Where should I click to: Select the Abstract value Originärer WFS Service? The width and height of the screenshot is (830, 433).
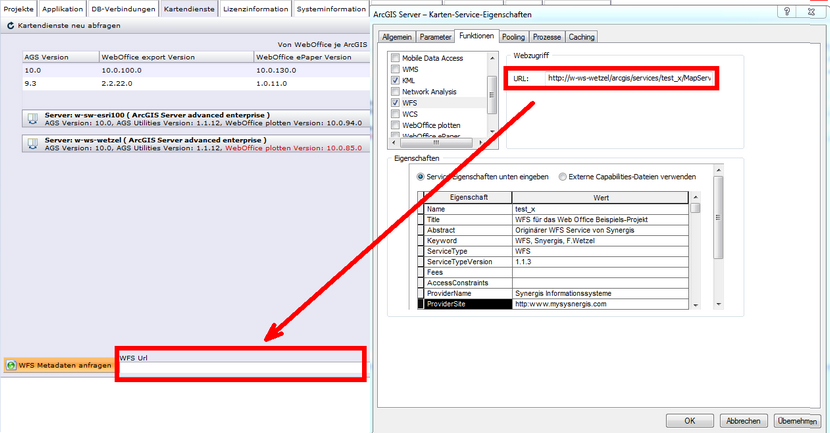[x=601, y=230]
